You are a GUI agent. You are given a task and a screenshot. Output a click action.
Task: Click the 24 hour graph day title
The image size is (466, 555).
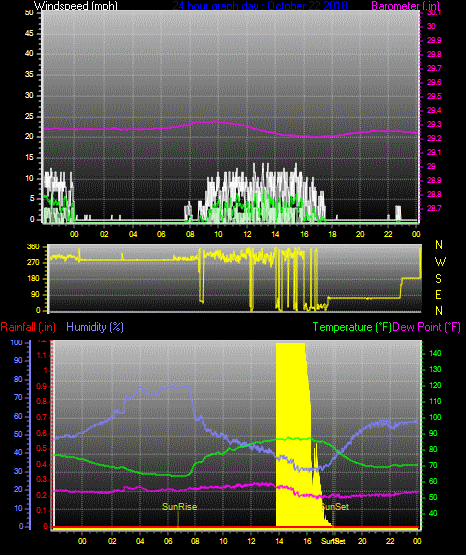pos(260,6)
